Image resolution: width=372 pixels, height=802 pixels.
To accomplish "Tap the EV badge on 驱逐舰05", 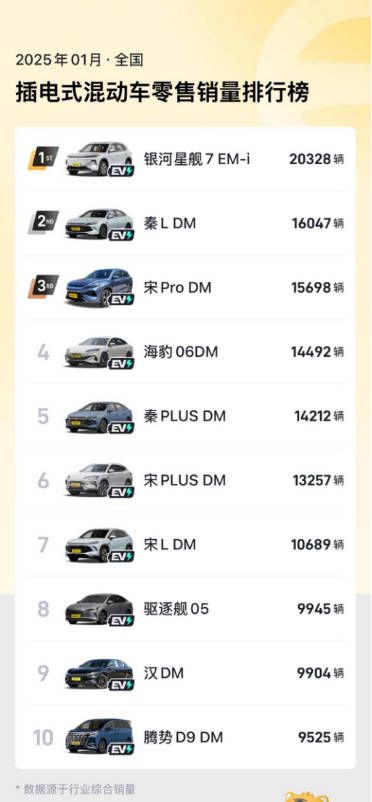I will click(121, 621).
